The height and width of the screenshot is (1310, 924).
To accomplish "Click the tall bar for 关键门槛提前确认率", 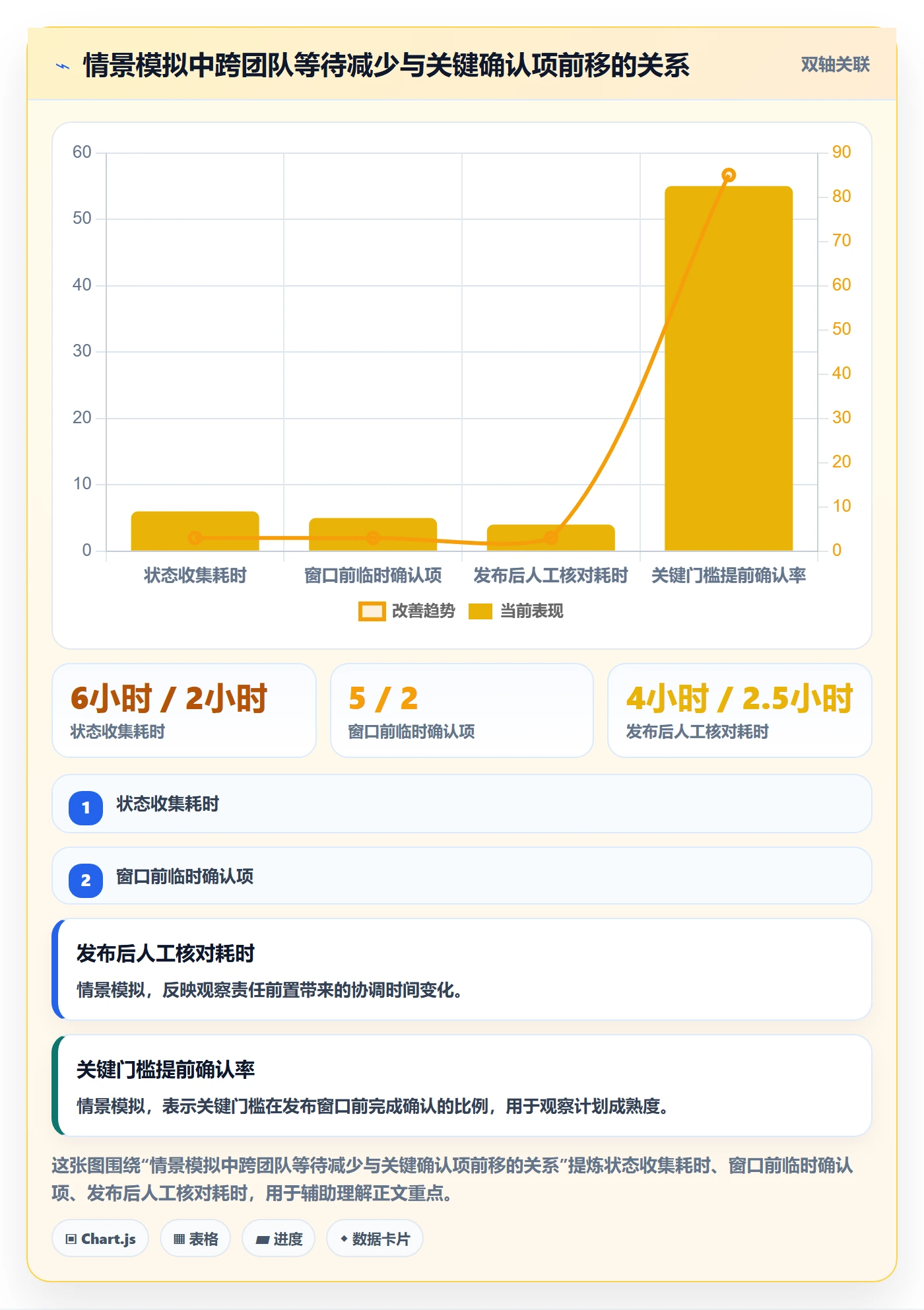I will tap(729, 368).
